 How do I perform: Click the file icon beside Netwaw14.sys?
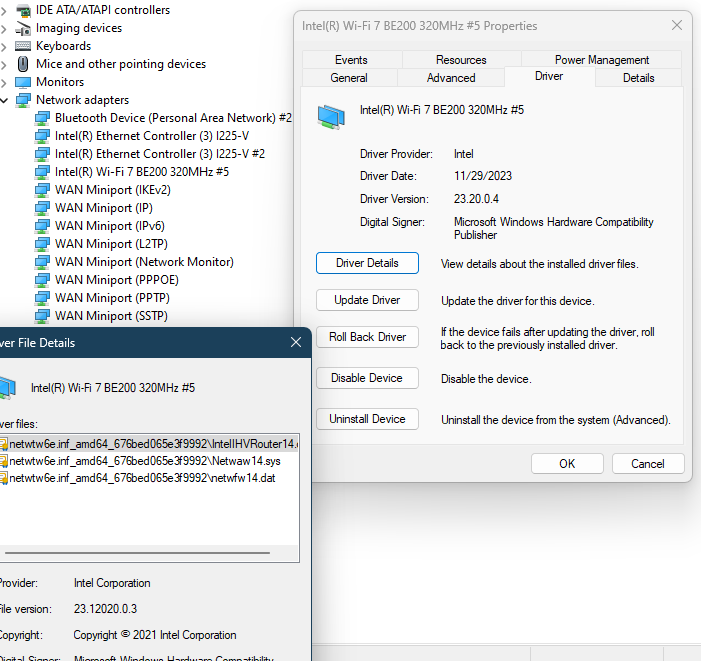tap(4, 461)
